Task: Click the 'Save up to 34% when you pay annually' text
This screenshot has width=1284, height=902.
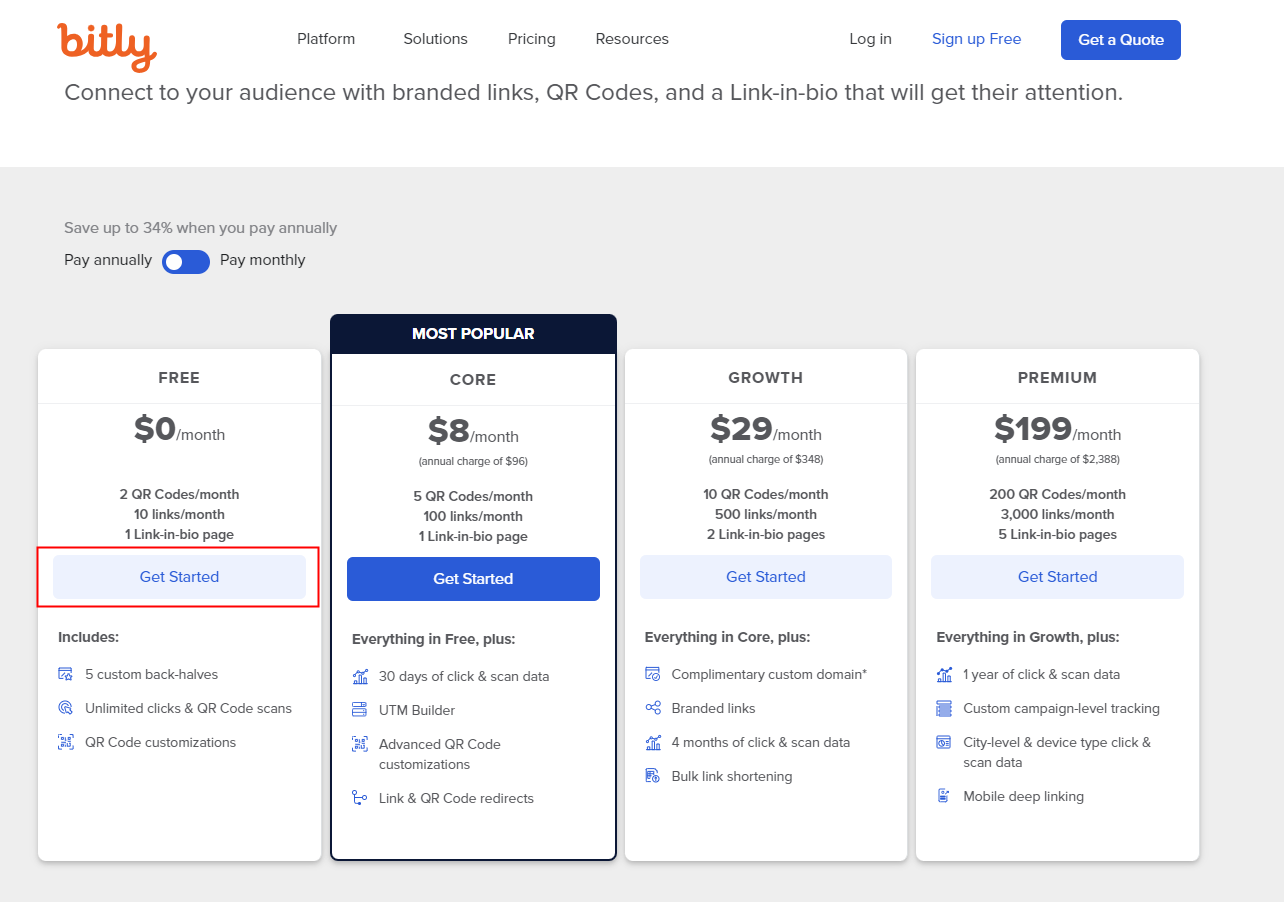Action: (x=201, y=228)
